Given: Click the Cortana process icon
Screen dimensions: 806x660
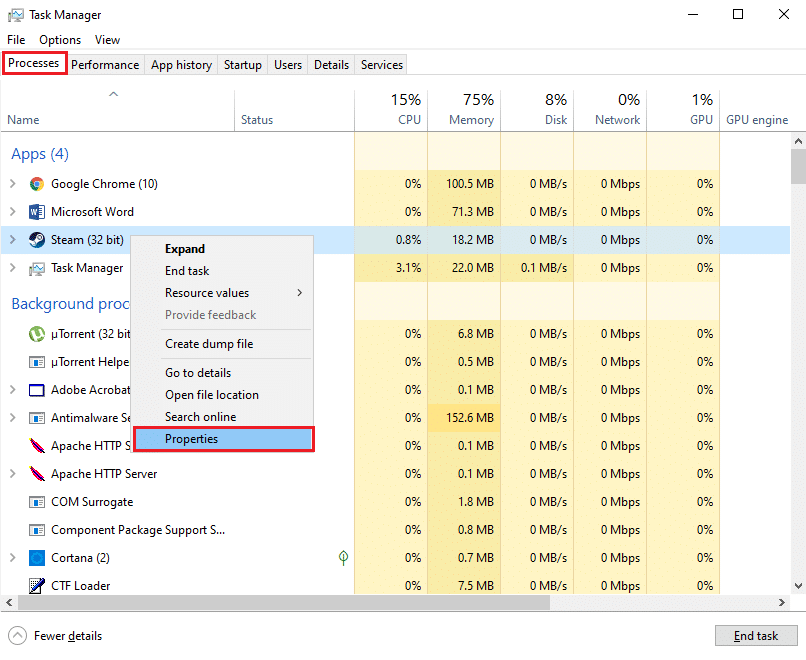Looking at the screenshot, I should [37, 558].
